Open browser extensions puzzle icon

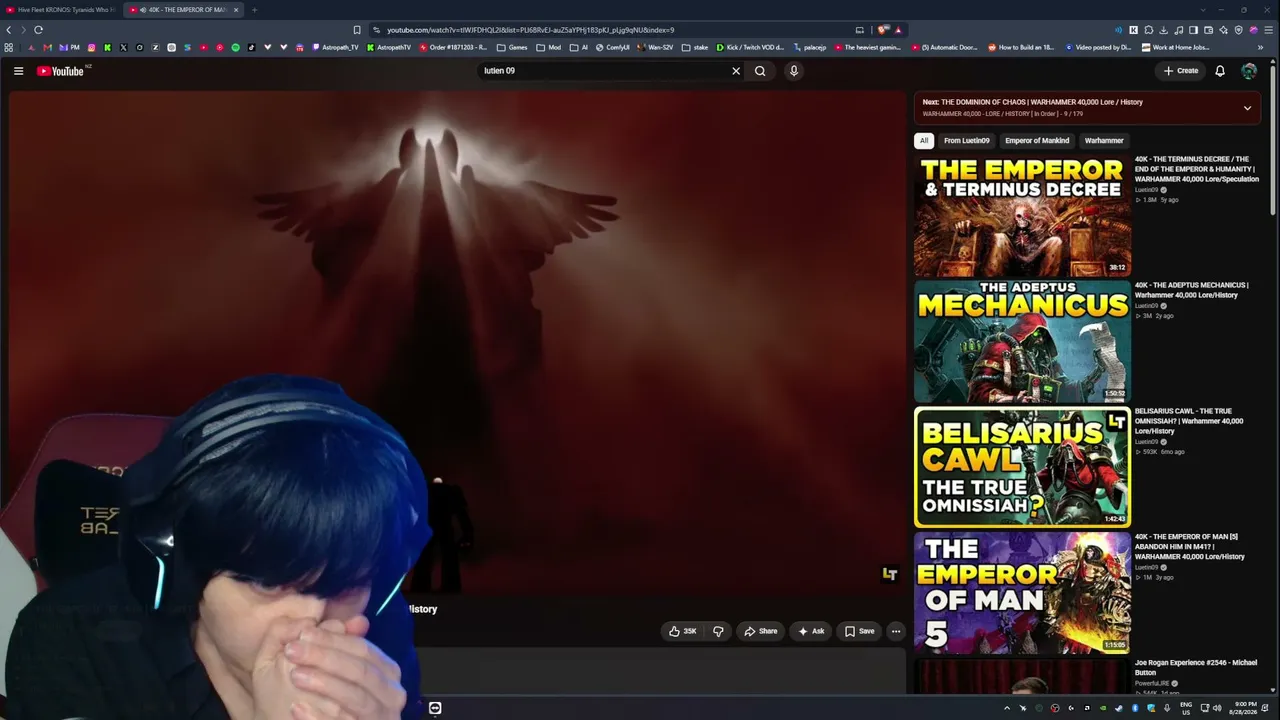(1149, 30)
